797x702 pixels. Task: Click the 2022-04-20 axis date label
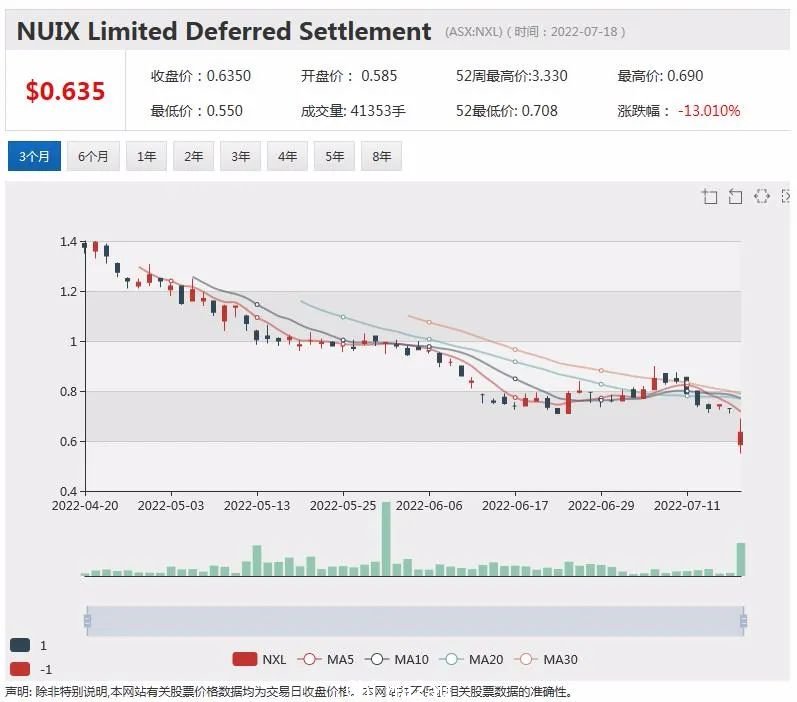(x=85, y=505)
